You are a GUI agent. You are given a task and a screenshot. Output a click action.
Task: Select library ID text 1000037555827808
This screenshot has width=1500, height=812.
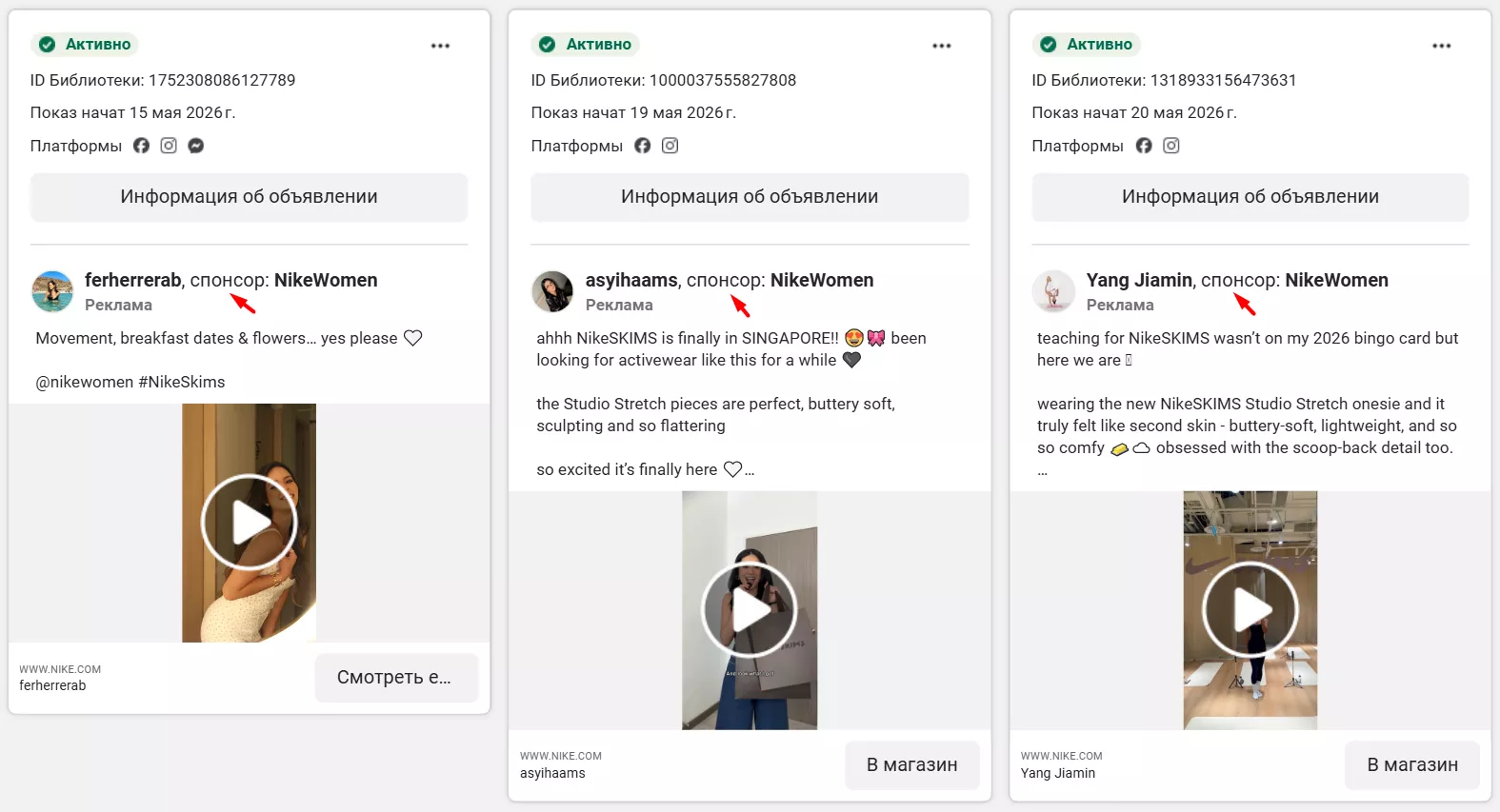click(723, 80)
